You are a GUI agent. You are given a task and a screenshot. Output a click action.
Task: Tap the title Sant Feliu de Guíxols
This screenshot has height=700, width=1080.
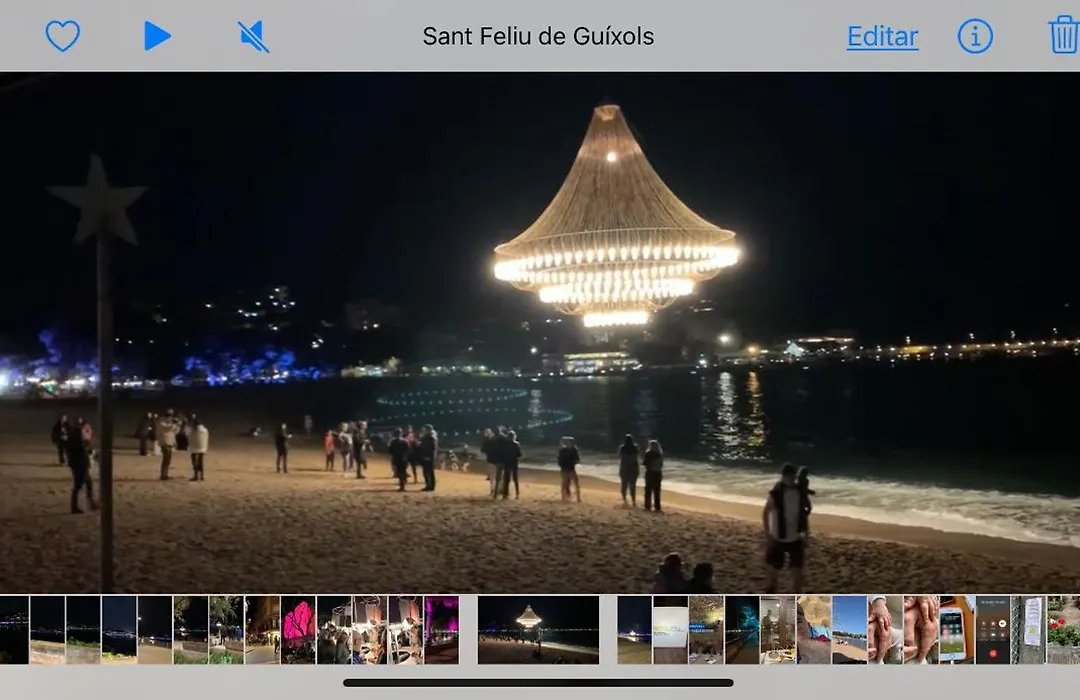coord(538,37)
